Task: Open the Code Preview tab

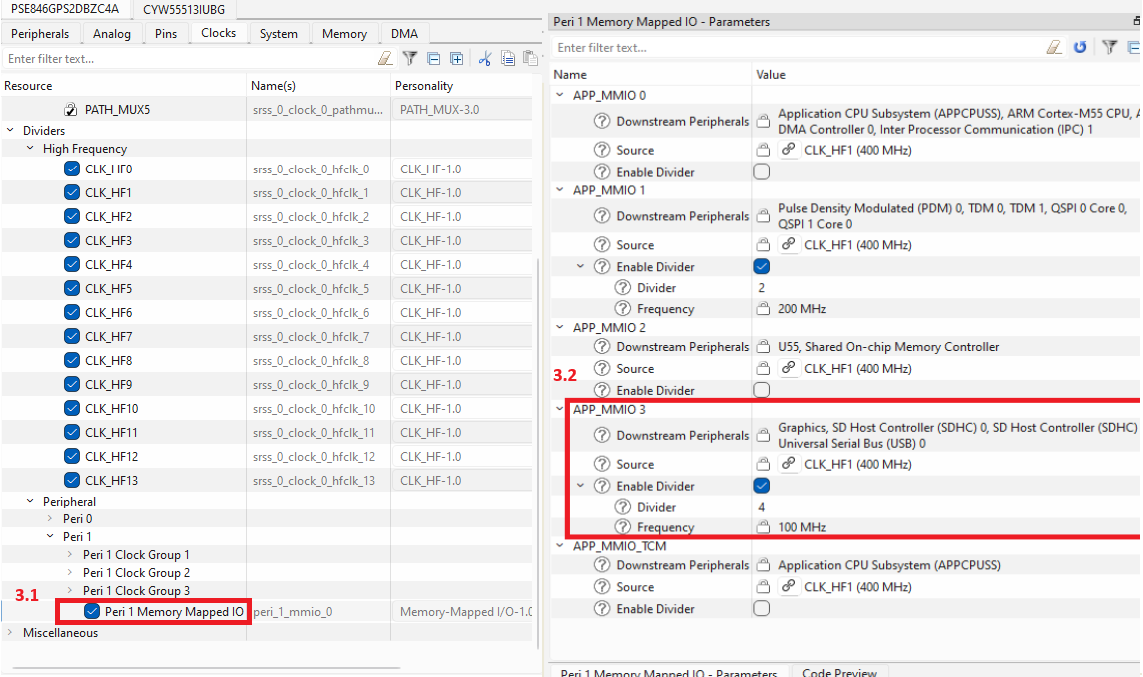Action: tap(839, 673)
